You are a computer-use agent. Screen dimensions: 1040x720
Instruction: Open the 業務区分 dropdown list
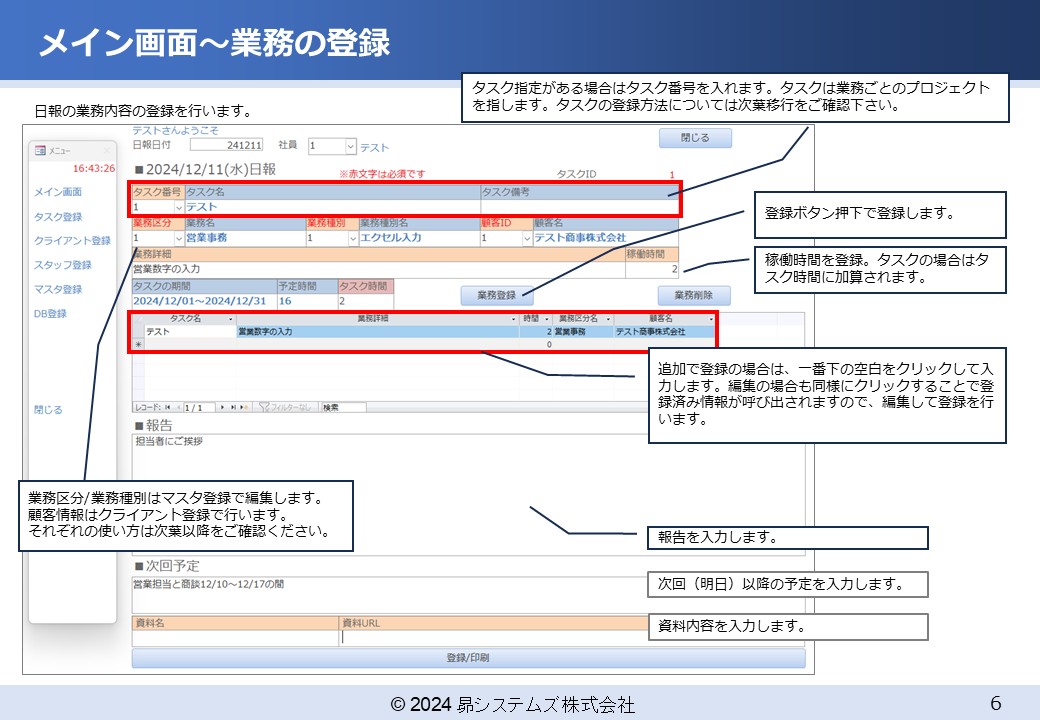[177, 240]
